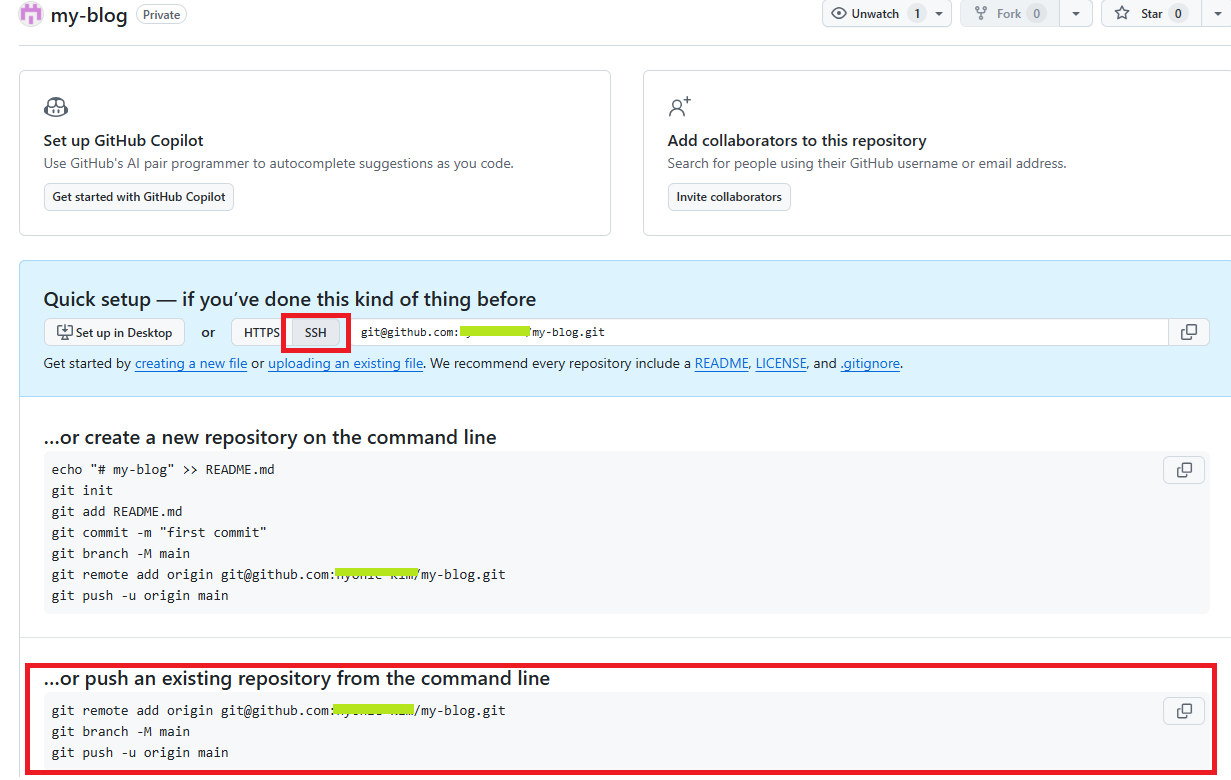The image size is (1231, 780).
Task: Click the Quick setup heading text
Action: [290, 299]
